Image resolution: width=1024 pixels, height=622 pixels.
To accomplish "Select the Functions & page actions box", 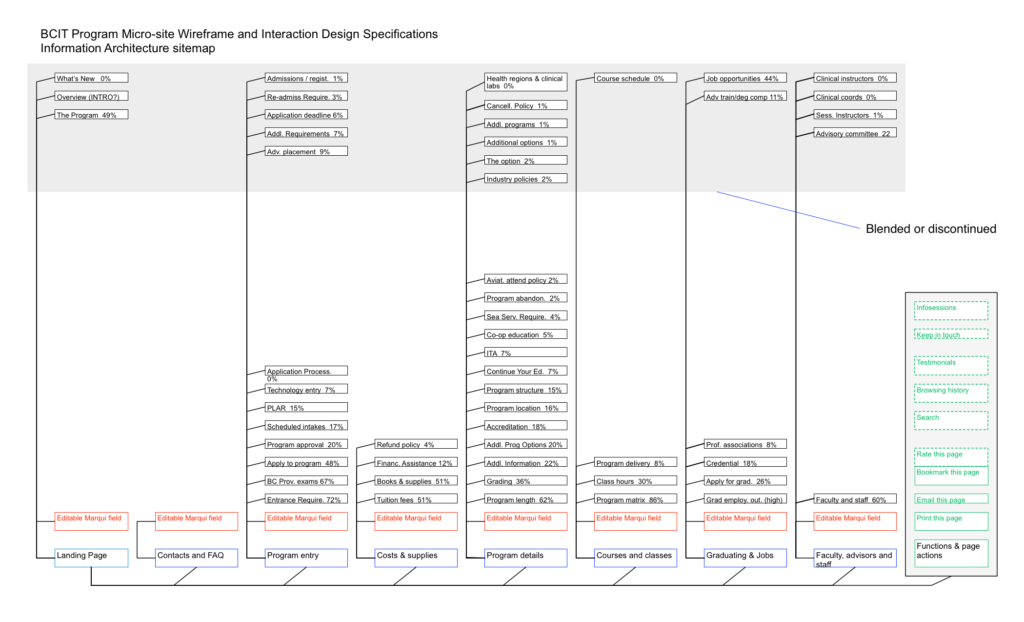I will [949, 549].
